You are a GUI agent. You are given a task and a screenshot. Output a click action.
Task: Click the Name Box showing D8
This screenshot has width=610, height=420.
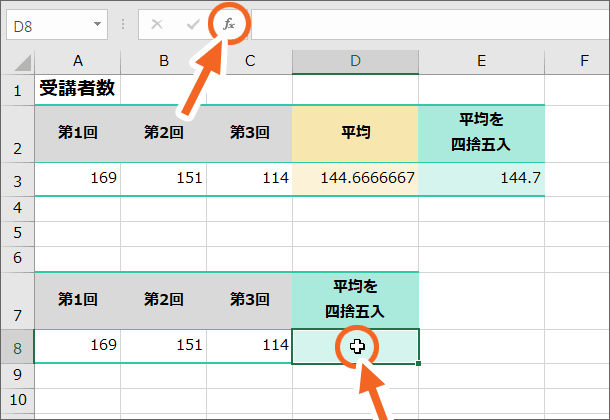coord(57,25)
